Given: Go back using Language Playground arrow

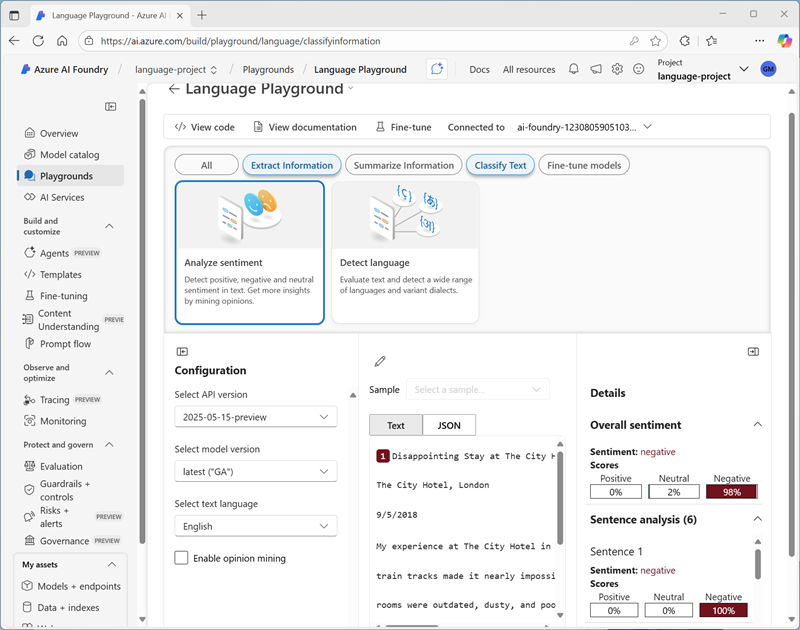Looking at the screenshot, I should pyautogui.click(x=174, y=89).
